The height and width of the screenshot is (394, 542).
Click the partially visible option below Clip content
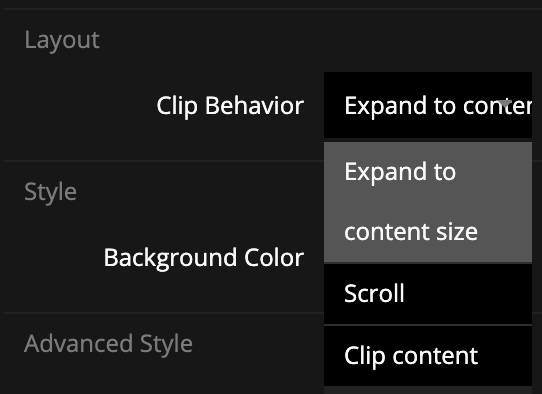[428, 391]
